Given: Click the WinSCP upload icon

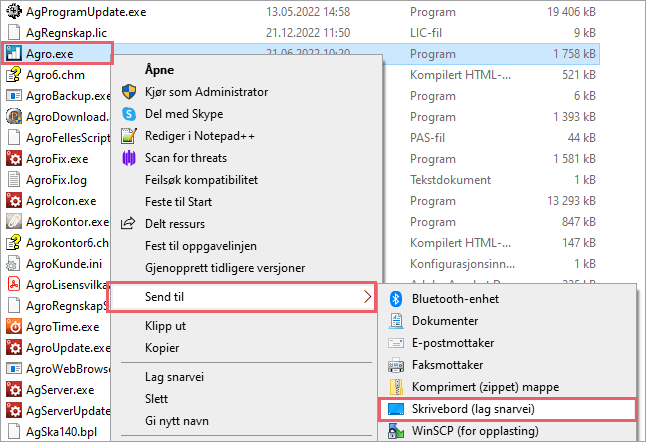Looking at the screenshot, I should [x=396, y=431].
